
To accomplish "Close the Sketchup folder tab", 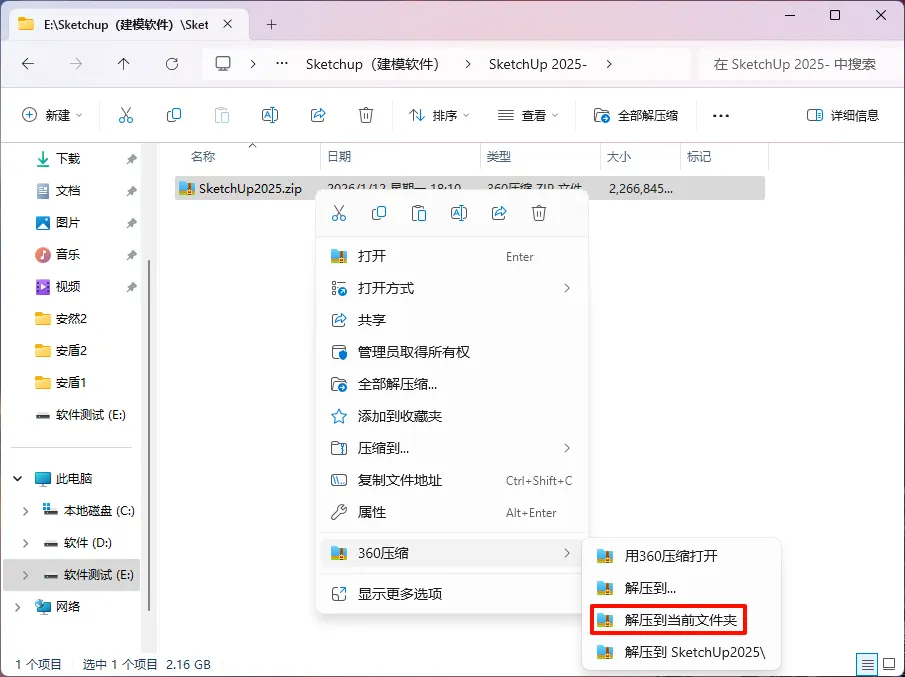I will (x=228, y=24).
